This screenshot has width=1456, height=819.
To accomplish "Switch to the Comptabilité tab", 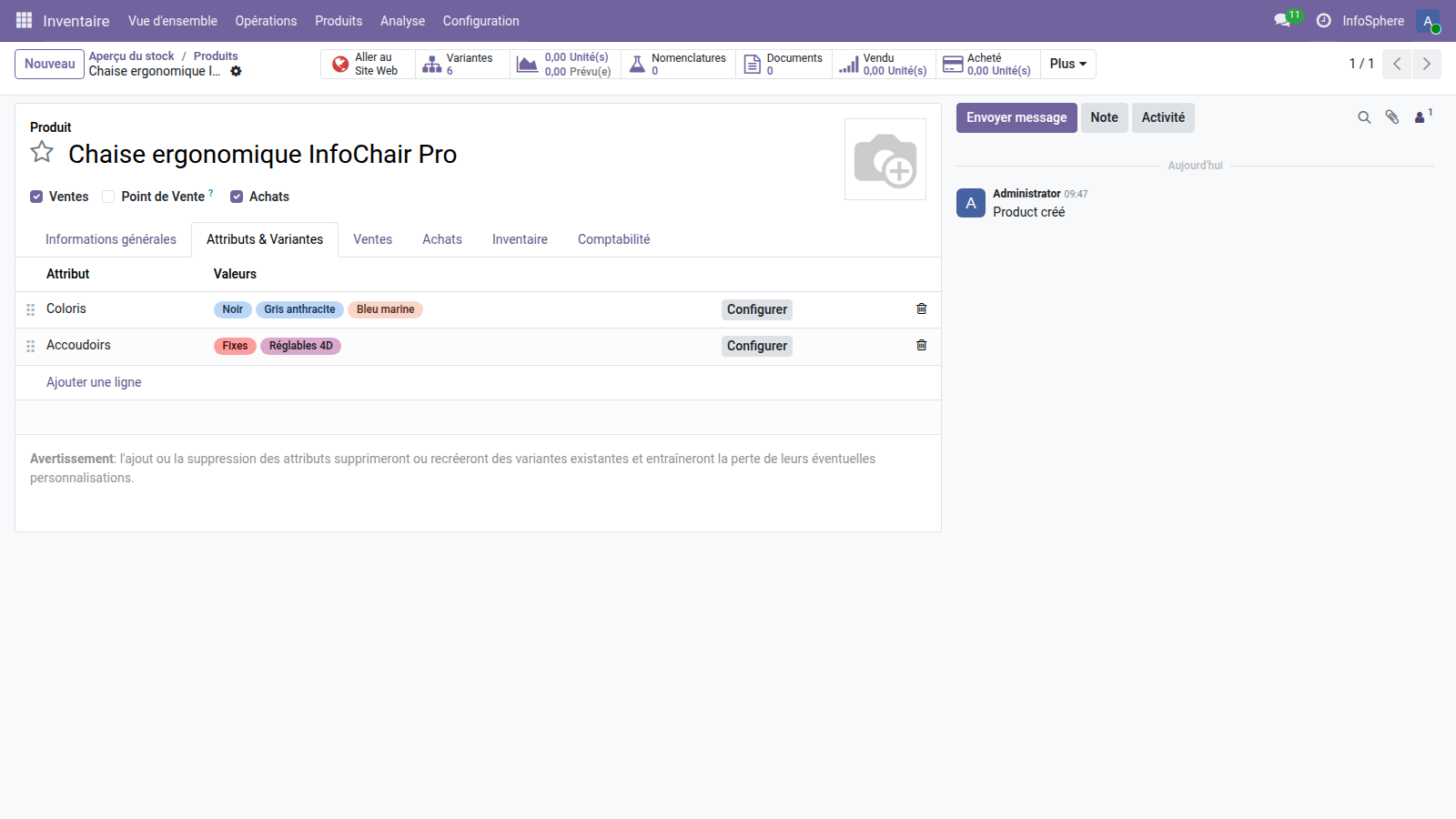I will tap(613, 239).
